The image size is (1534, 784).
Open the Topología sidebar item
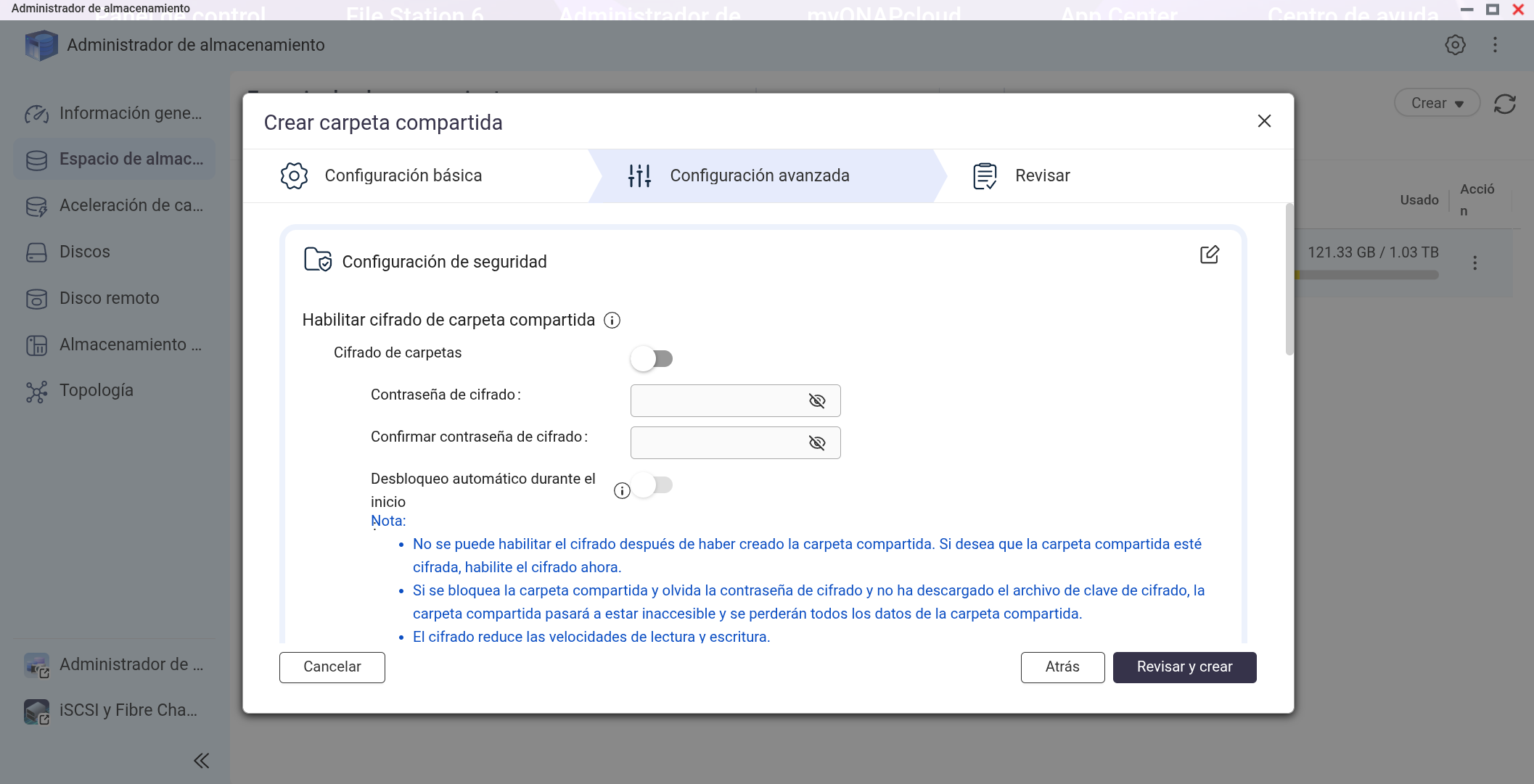(96, 391)
